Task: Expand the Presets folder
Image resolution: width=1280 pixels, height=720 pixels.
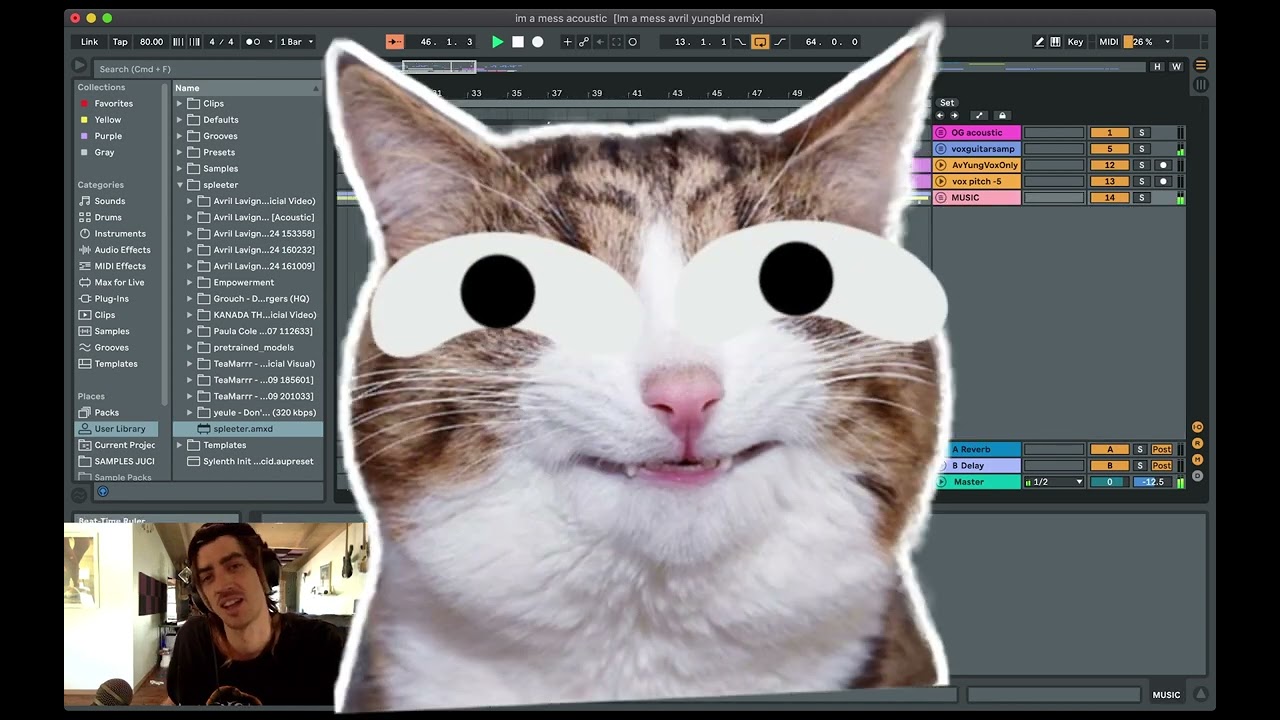Action: pyautogui.click(x=180, y=152)
